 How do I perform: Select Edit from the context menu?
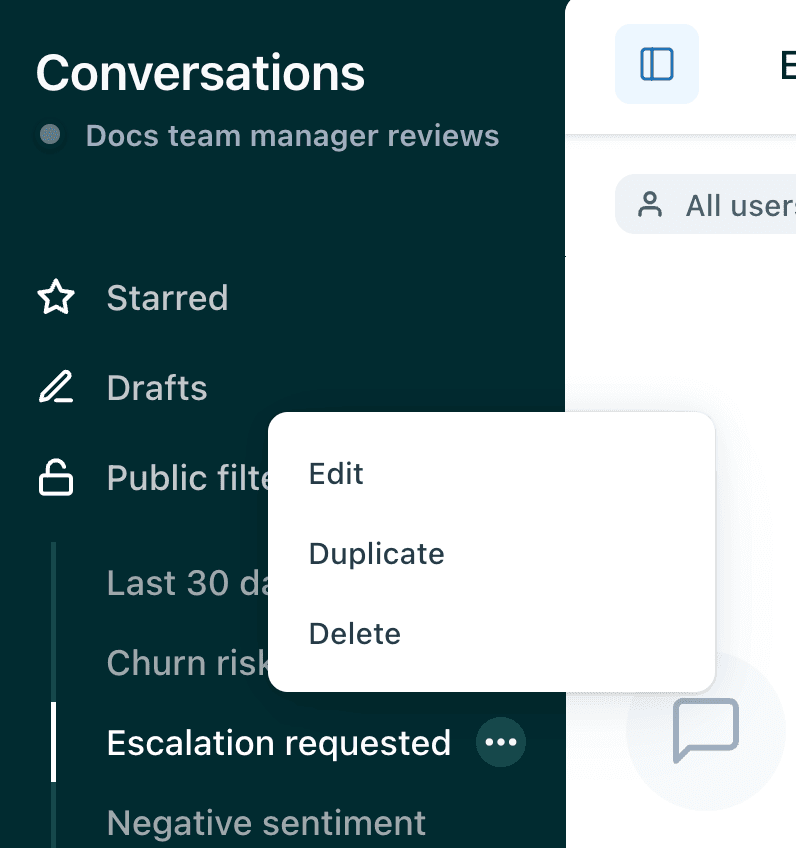336,473
